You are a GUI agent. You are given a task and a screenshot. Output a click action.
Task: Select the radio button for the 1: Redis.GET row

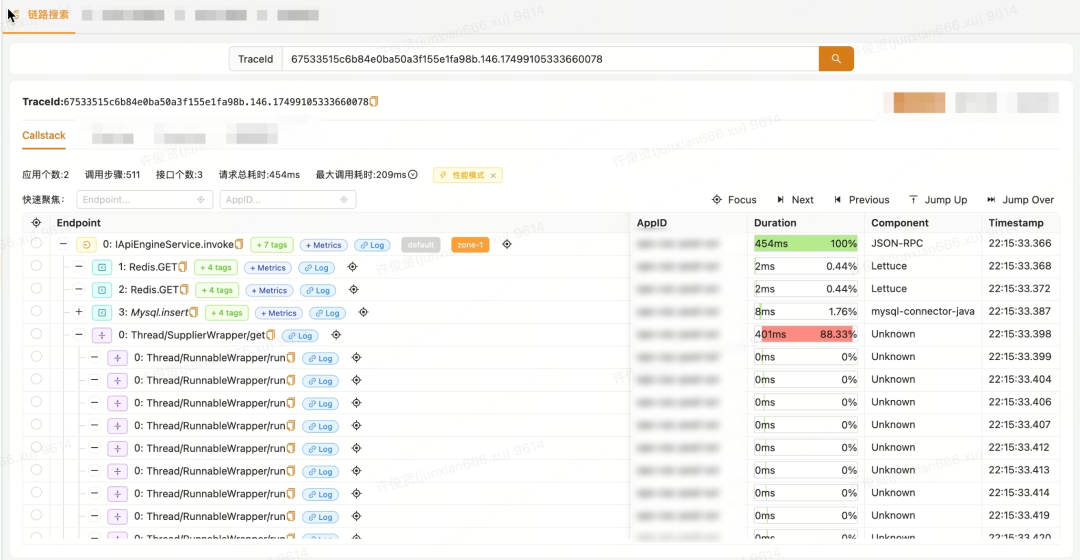click(37, 265)
